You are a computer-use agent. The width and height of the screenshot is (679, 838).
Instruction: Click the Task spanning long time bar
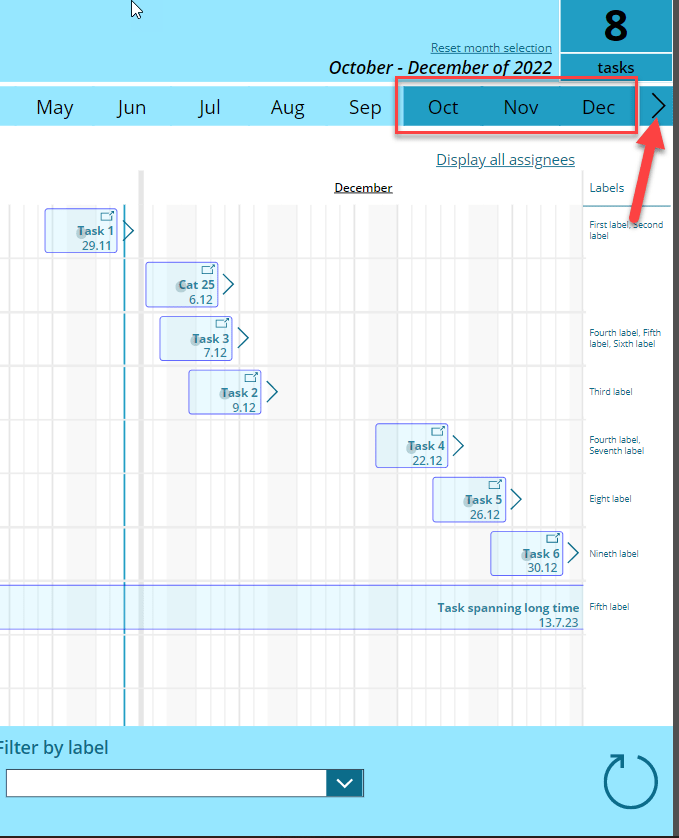click(x=290, y=607)
